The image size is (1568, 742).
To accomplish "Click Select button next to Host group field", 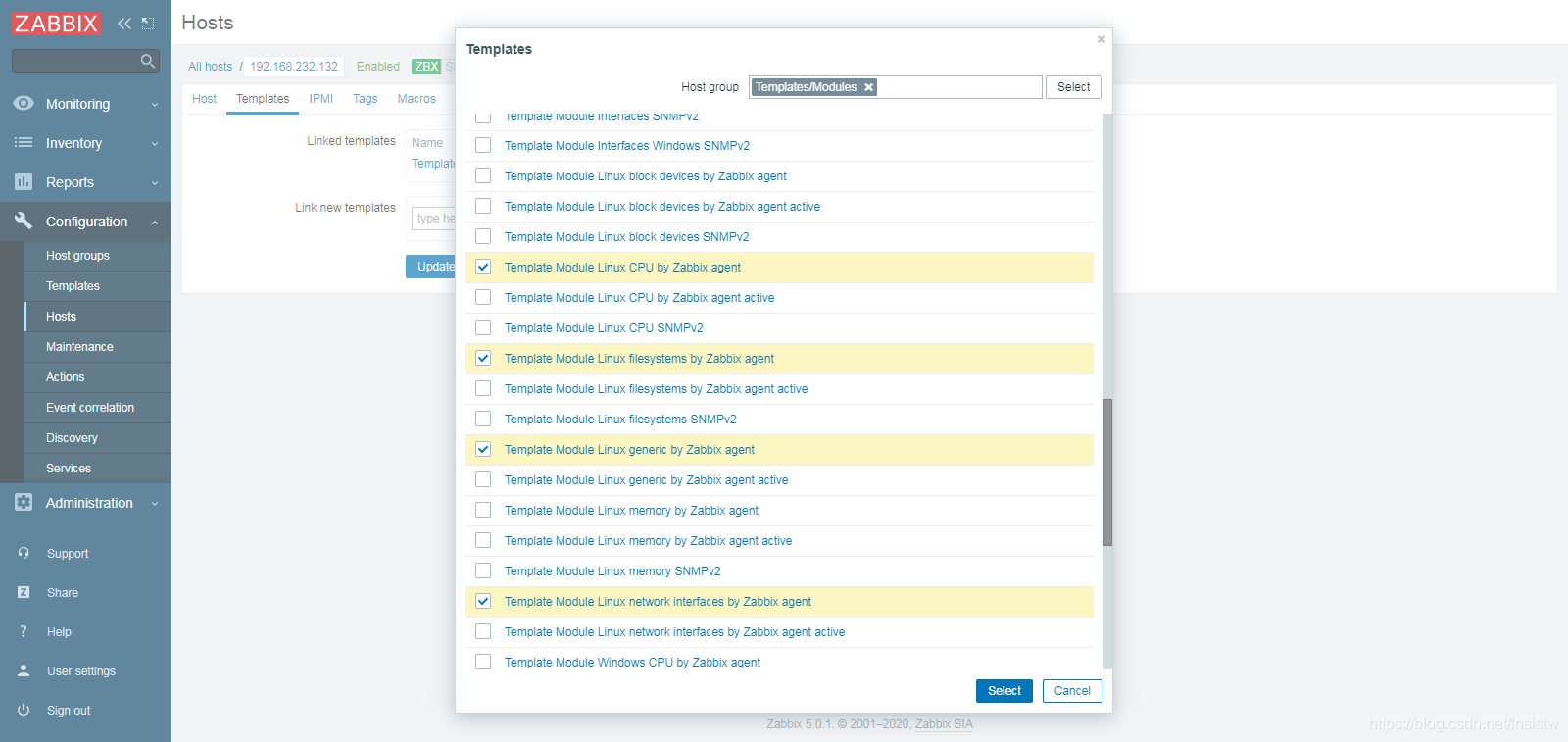I will tap(1074, 87).
